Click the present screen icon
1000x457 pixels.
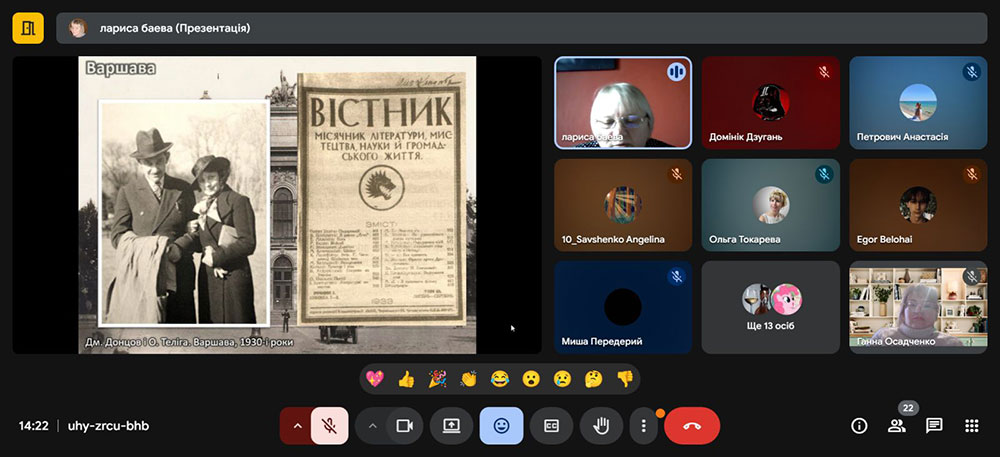(x=451, y=425)
